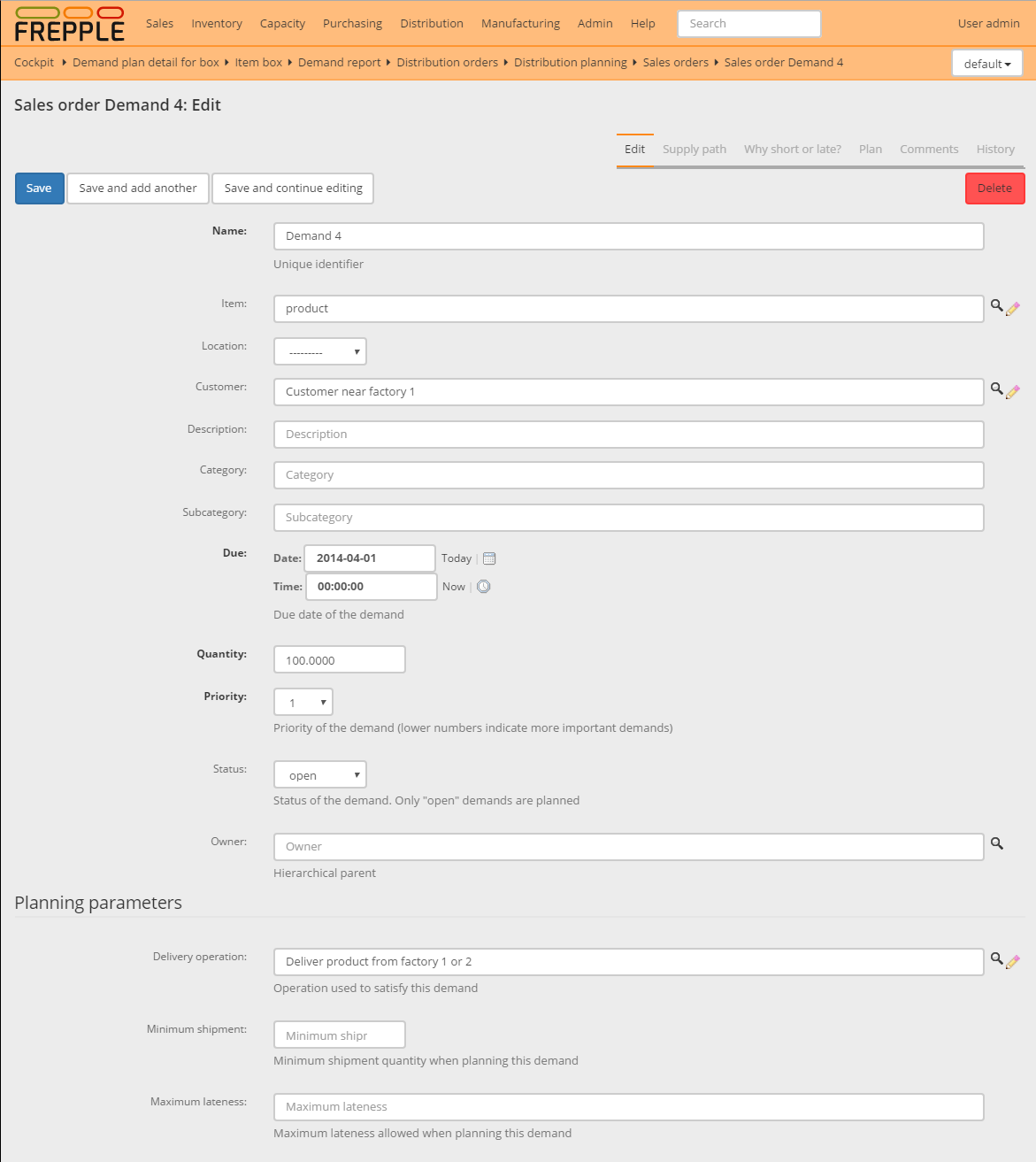Open the customer lookup magnifier icon
This screenshot has height=1162, width=1036.
(x=997, y=390)
